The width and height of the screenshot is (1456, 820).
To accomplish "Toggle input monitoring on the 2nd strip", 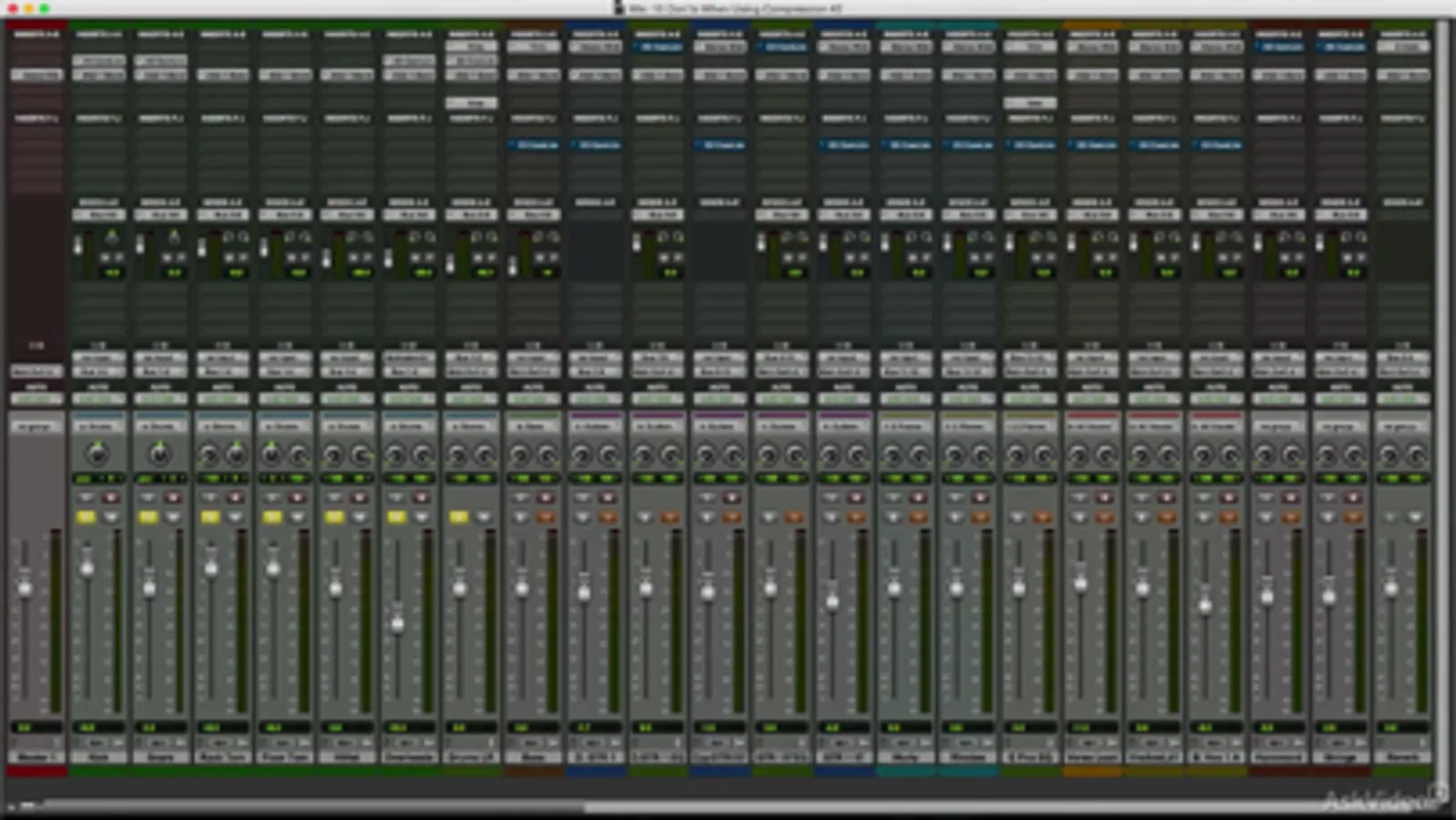I will [x=87, y=497].
